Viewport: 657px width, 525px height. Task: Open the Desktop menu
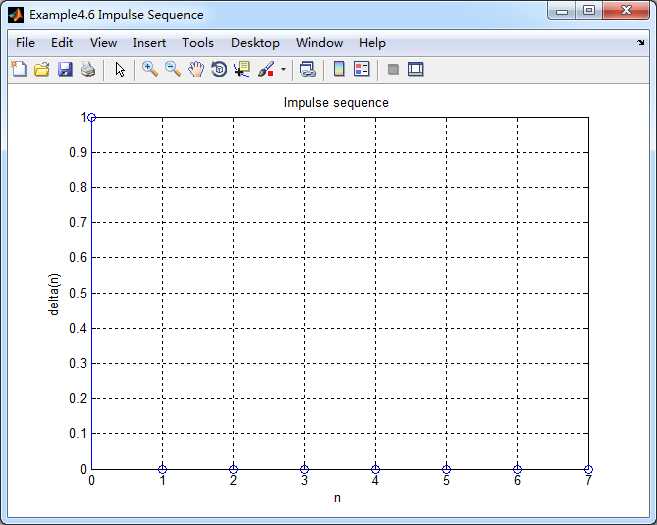pyautogui.click(x=255, y=43)
